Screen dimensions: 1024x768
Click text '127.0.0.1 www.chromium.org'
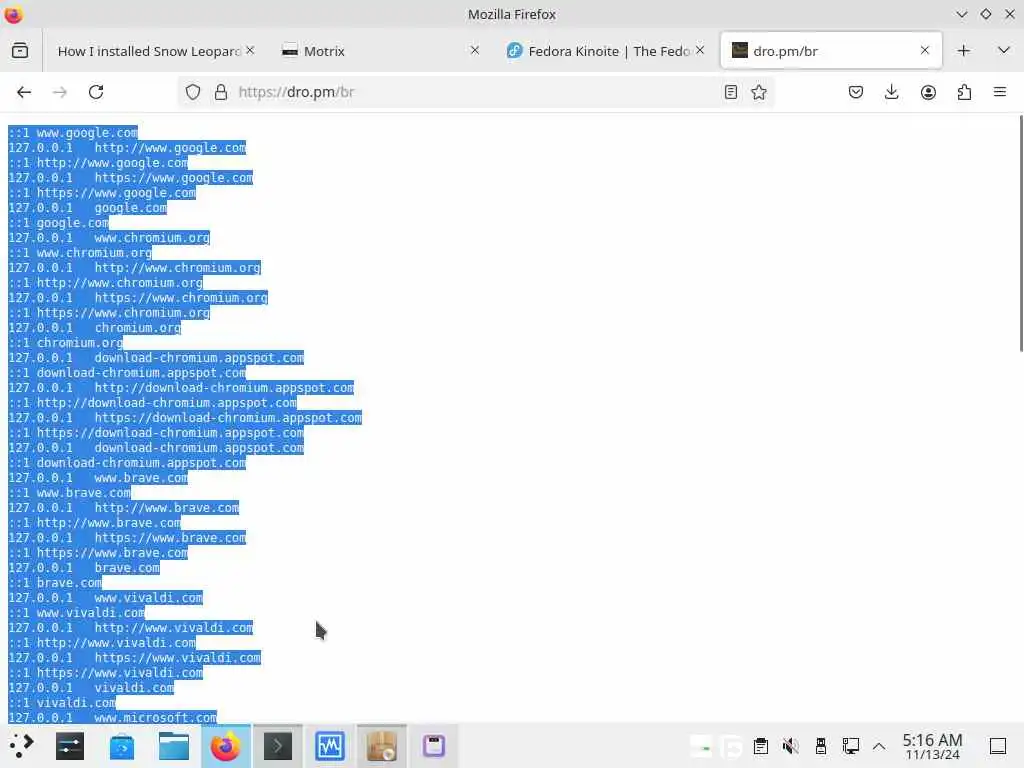point(109,238)
